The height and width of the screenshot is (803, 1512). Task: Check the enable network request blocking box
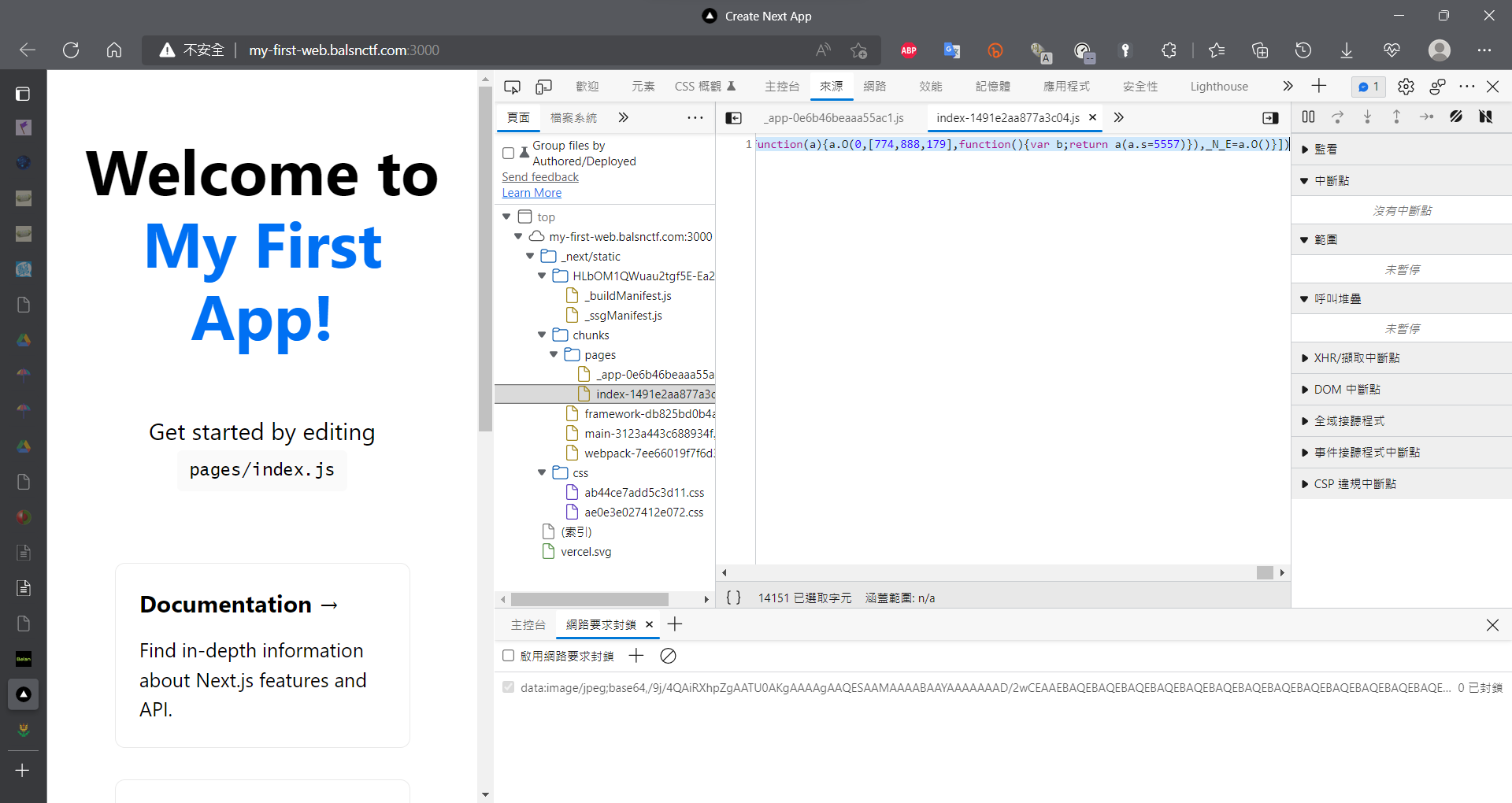(x=509, y=656)
